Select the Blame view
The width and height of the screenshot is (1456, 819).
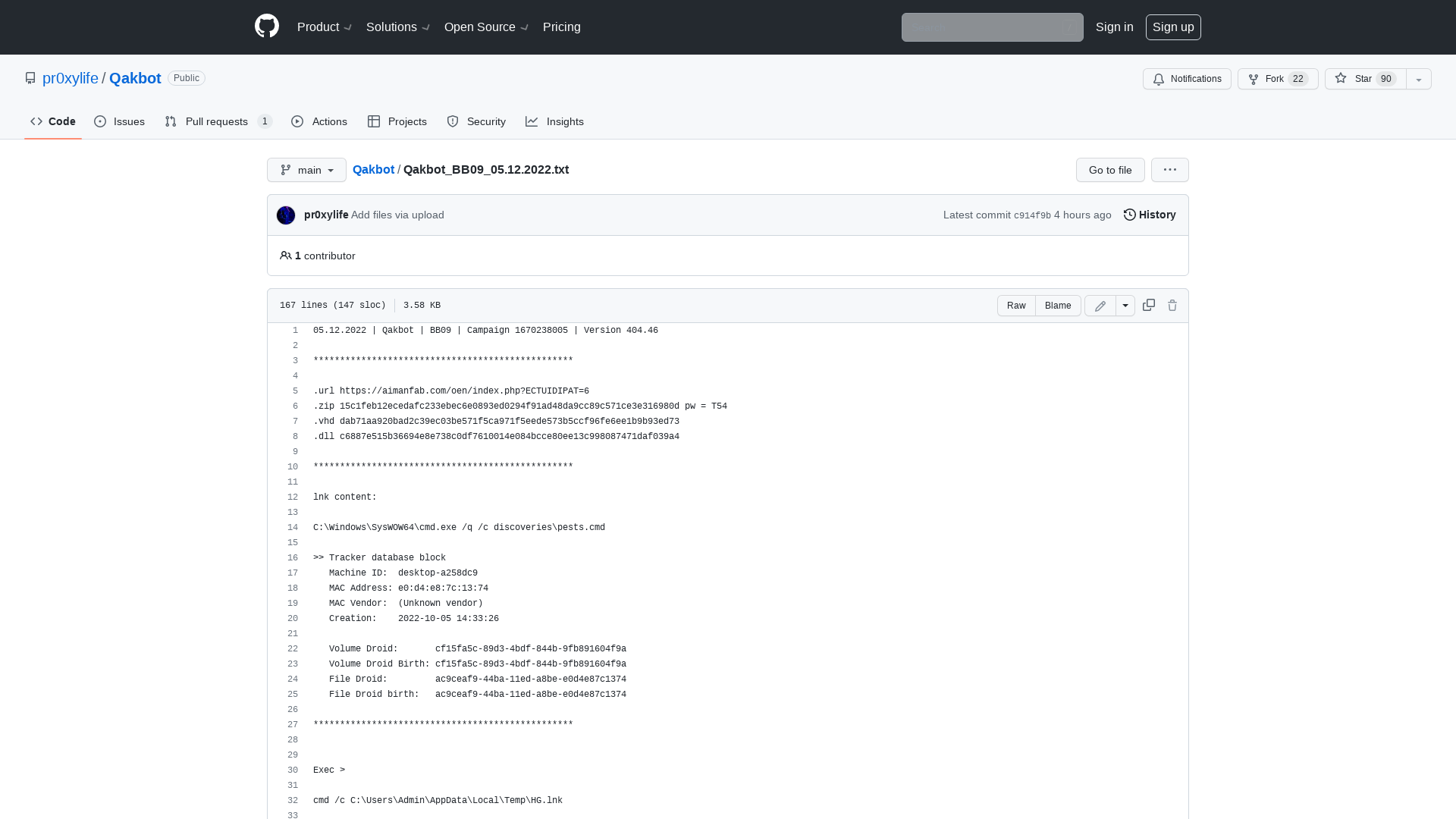point(1058,305)
